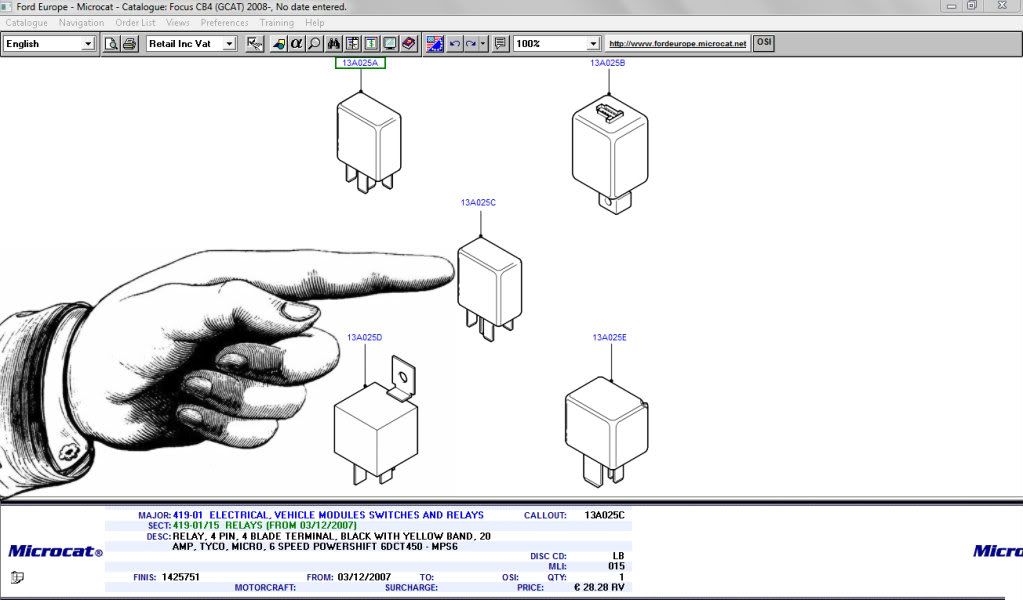Screen dimensions: 1023x600
Task: Select callout label 13A025A in the diagram
Action: [360, 63]
